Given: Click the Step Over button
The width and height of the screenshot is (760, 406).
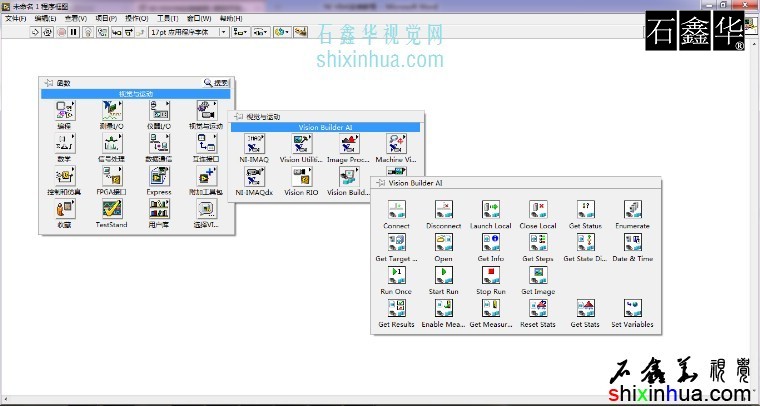Looking at the screenshot, I should 128,32.
